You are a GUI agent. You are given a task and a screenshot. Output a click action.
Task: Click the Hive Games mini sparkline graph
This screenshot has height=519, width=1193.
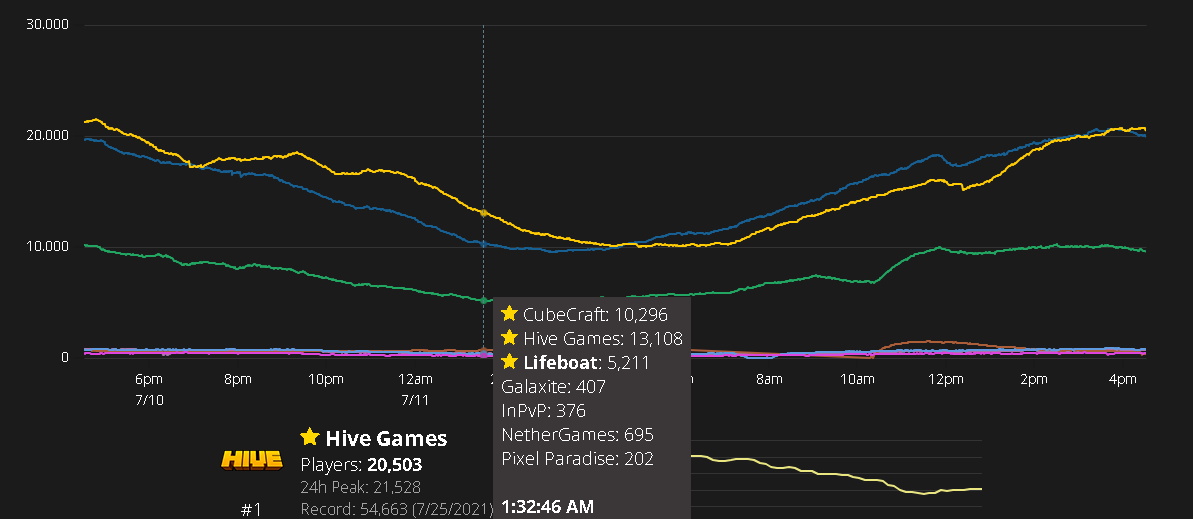coord(836,474)
